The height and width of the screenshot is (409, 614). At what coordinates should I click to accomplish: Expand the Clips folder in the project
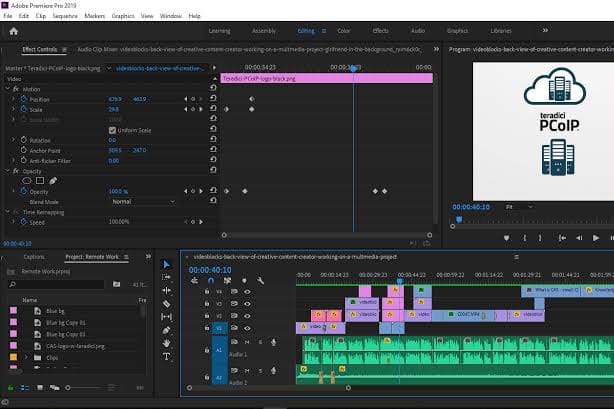point(26,356)
